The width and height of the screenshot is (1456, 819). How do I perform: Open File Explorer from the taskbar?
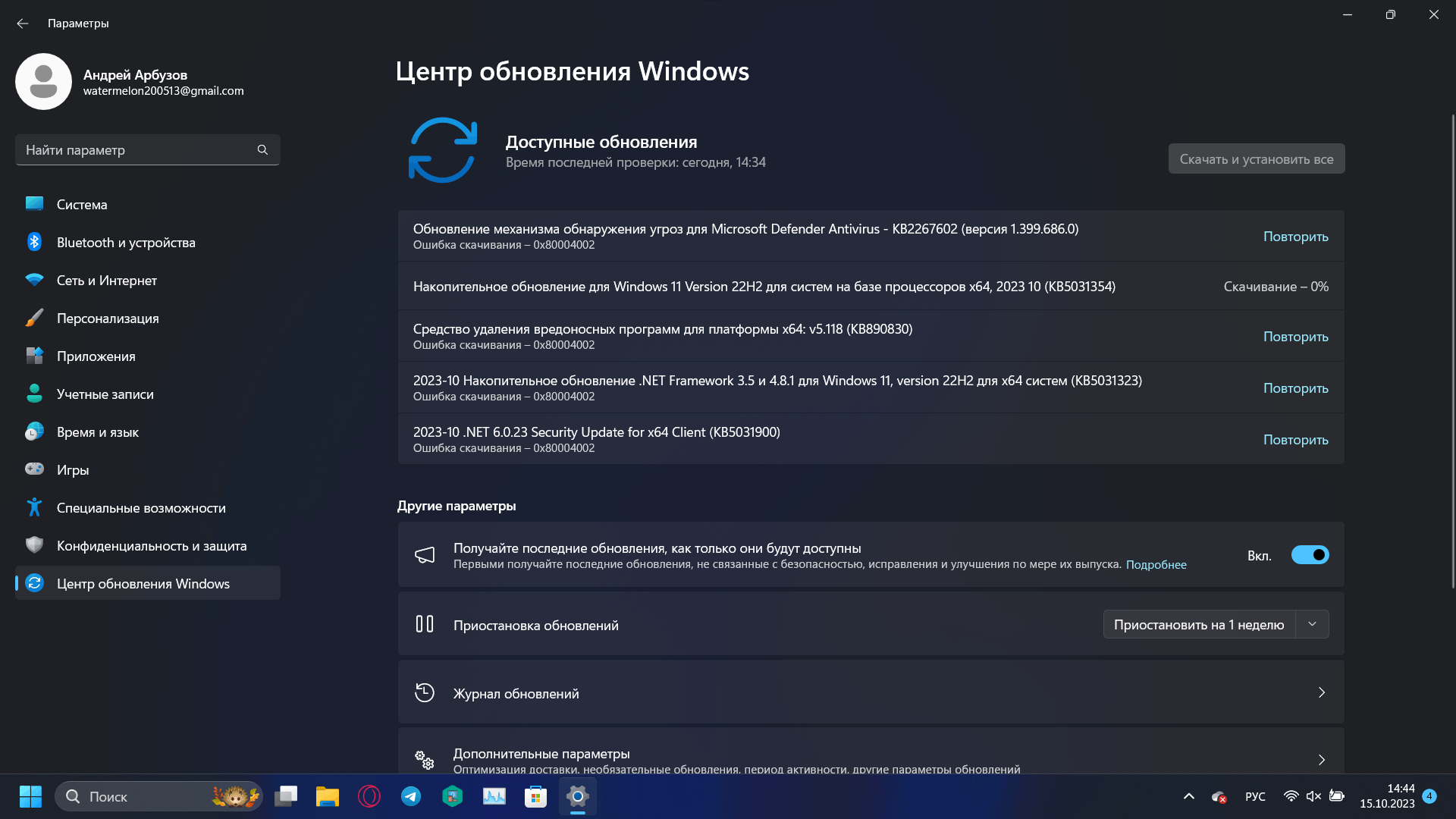point(328,796)
